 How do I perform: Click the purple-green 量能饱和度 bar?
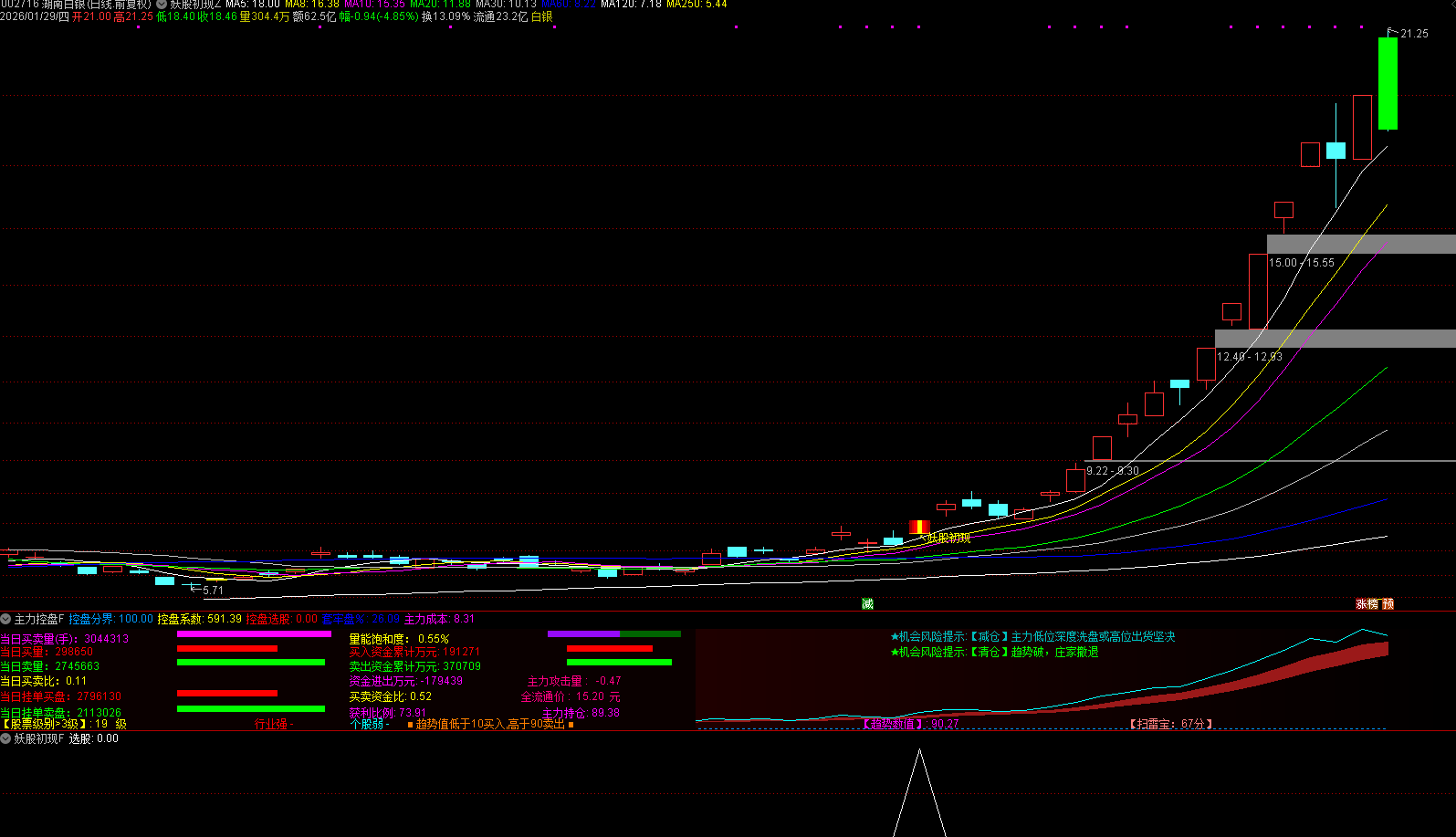[x=614, y=633]
